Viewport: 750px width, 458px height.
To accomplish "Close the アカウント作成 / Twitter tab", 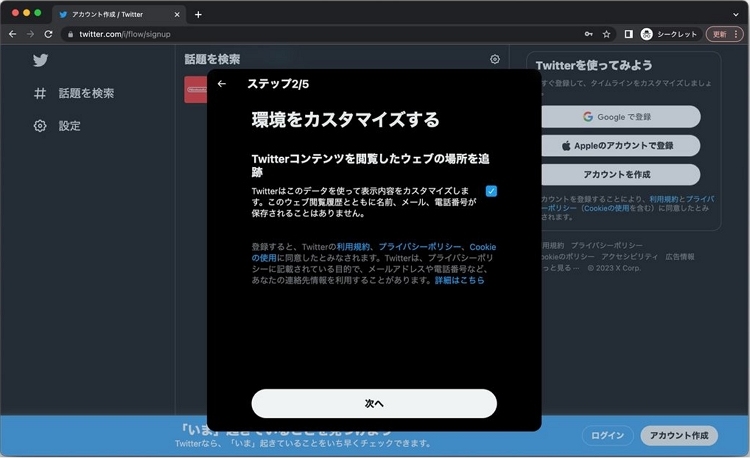I will [177, 14].
